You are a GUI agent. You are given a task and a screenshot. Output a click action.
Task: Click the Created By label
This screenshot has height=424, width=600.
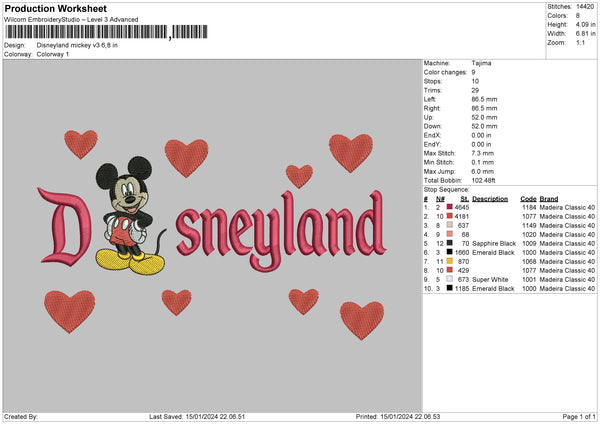21,416
